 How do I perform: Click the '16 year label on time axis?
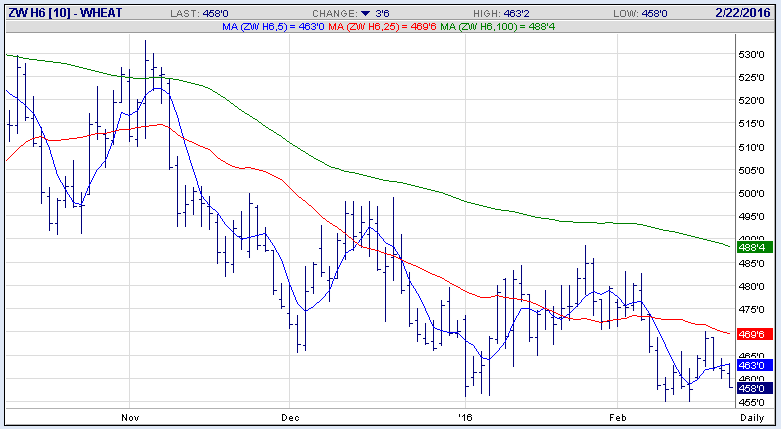pos(463,414)
